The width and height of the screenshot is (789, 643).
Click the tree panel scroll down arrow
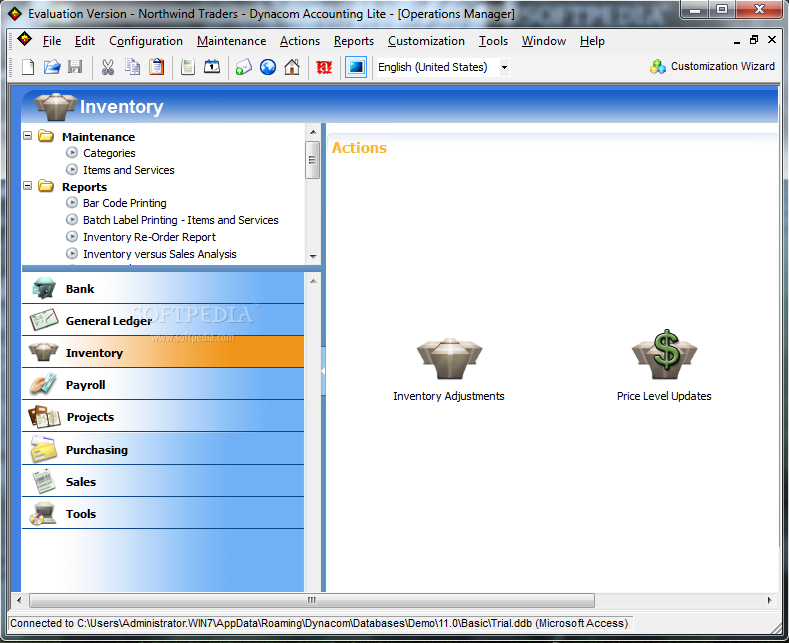[313, 257]
